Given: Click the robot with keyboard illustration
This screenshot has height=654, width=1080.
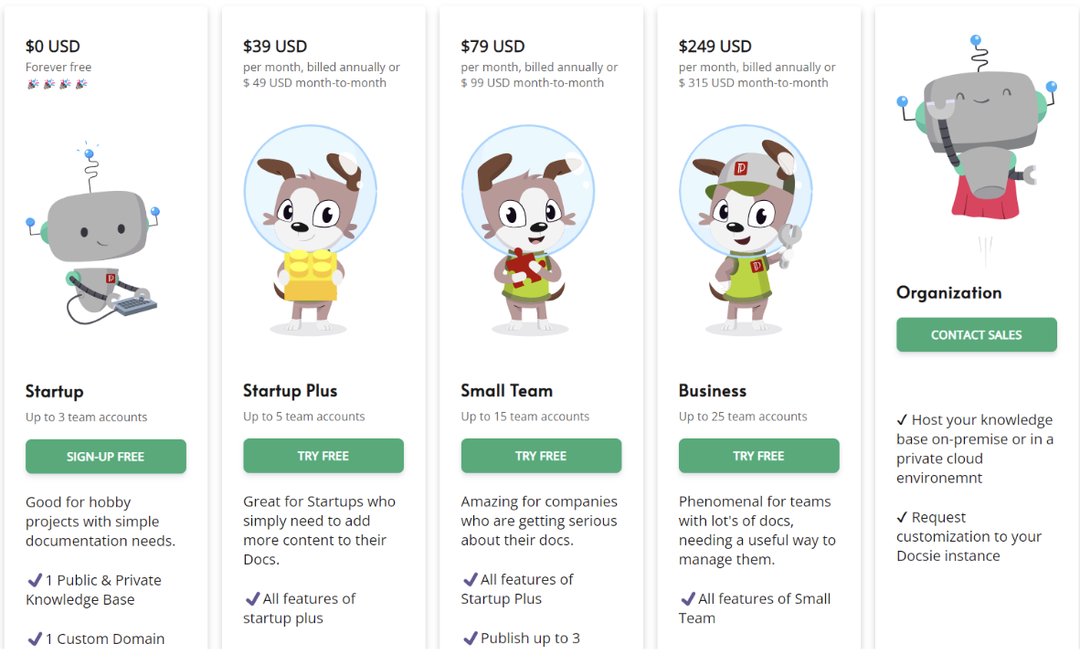Looking at the screenshot, I should coord(93,234).
